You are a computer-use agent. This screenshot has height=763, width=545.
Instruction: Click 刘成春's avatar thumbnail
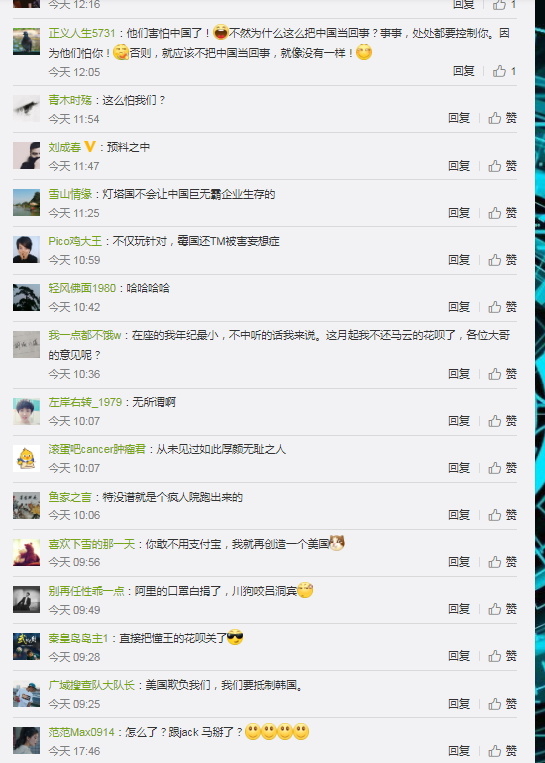26,155
